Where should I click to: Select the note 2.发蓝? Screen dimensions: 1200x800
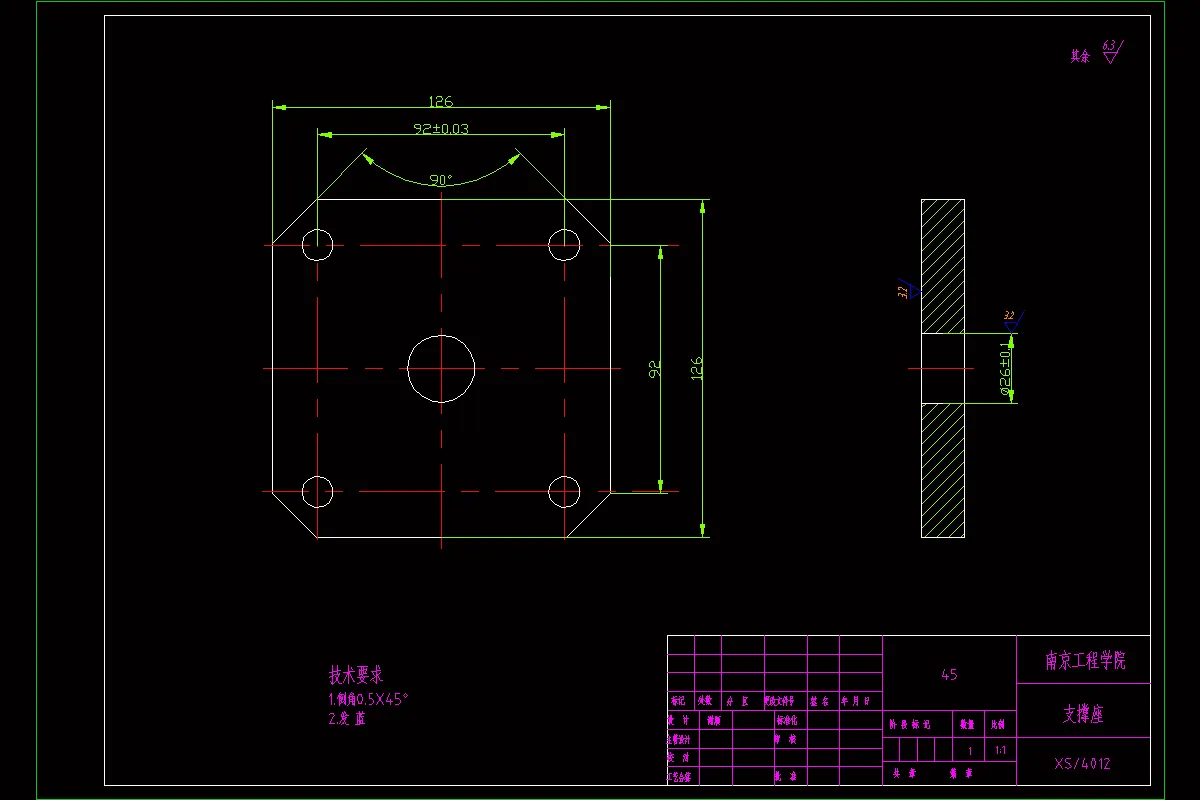click(x=346, y=718)
